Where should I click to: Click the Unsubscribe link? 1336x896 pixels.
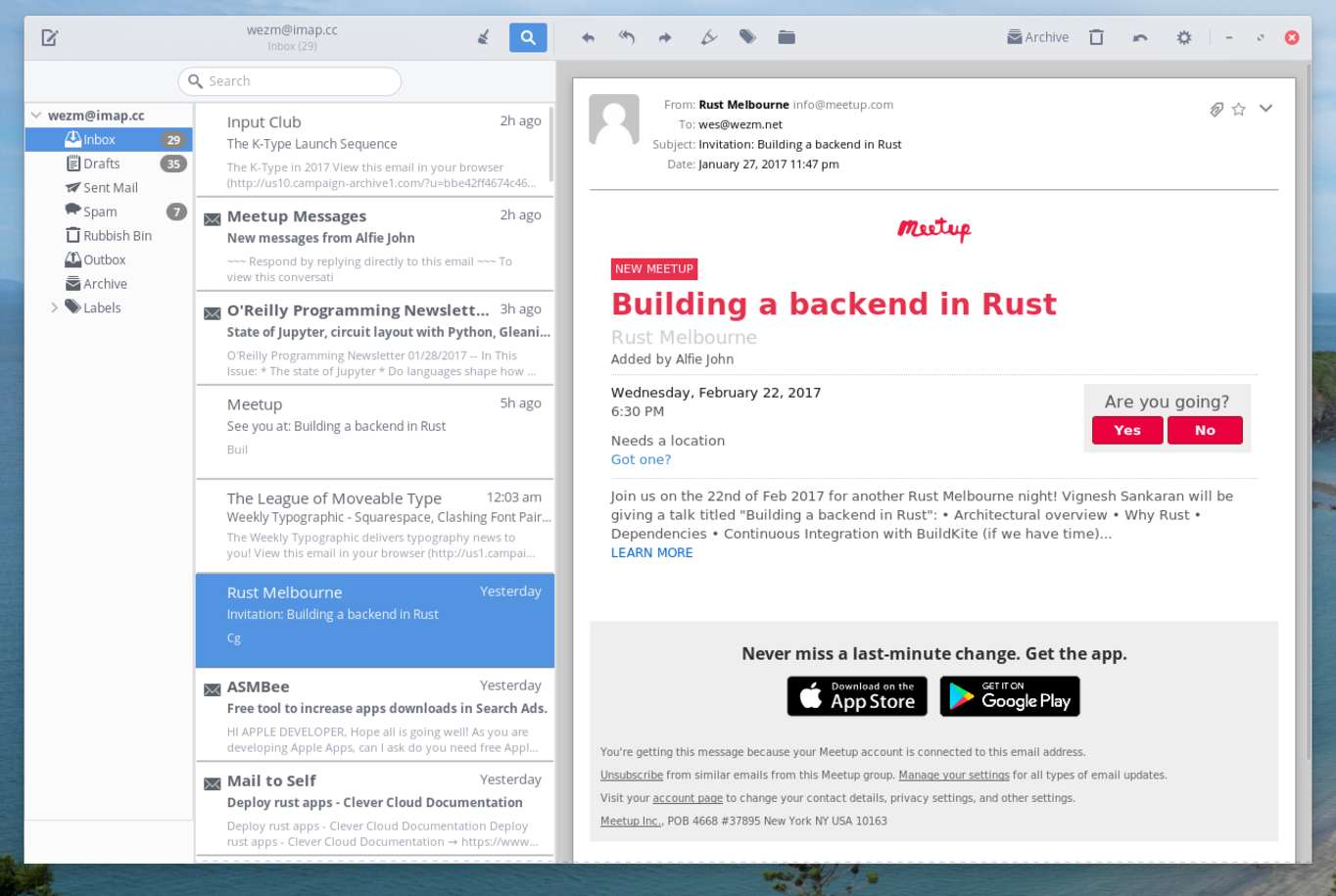(x=632, y=775)
